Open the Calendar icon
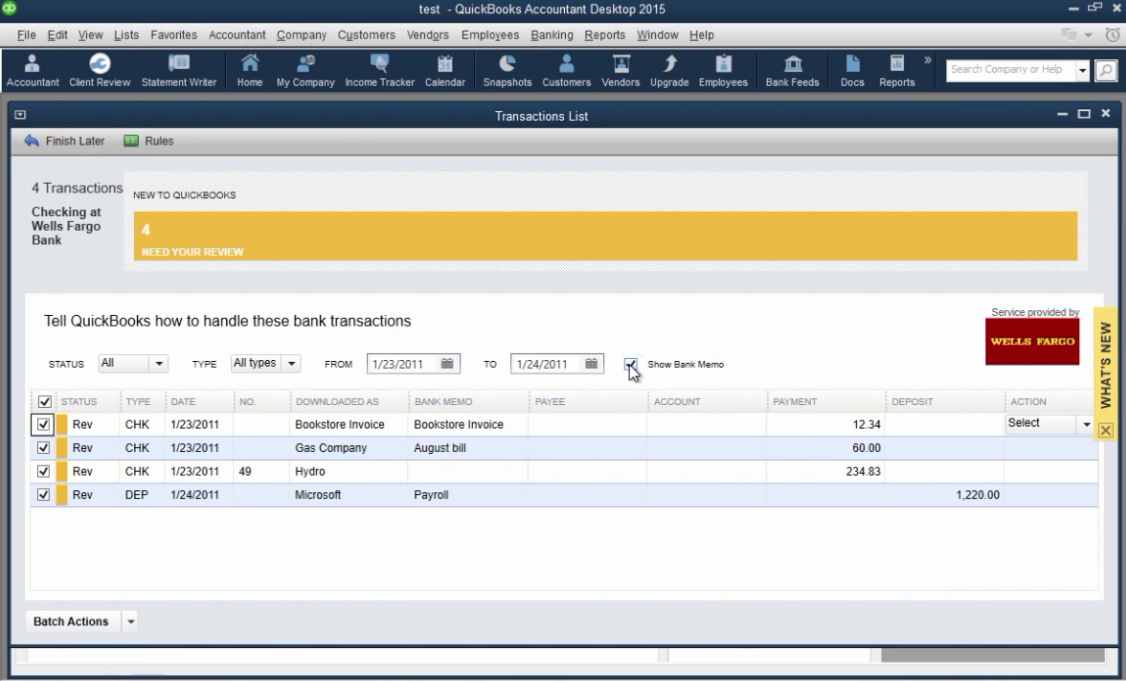 coord(445,70)
